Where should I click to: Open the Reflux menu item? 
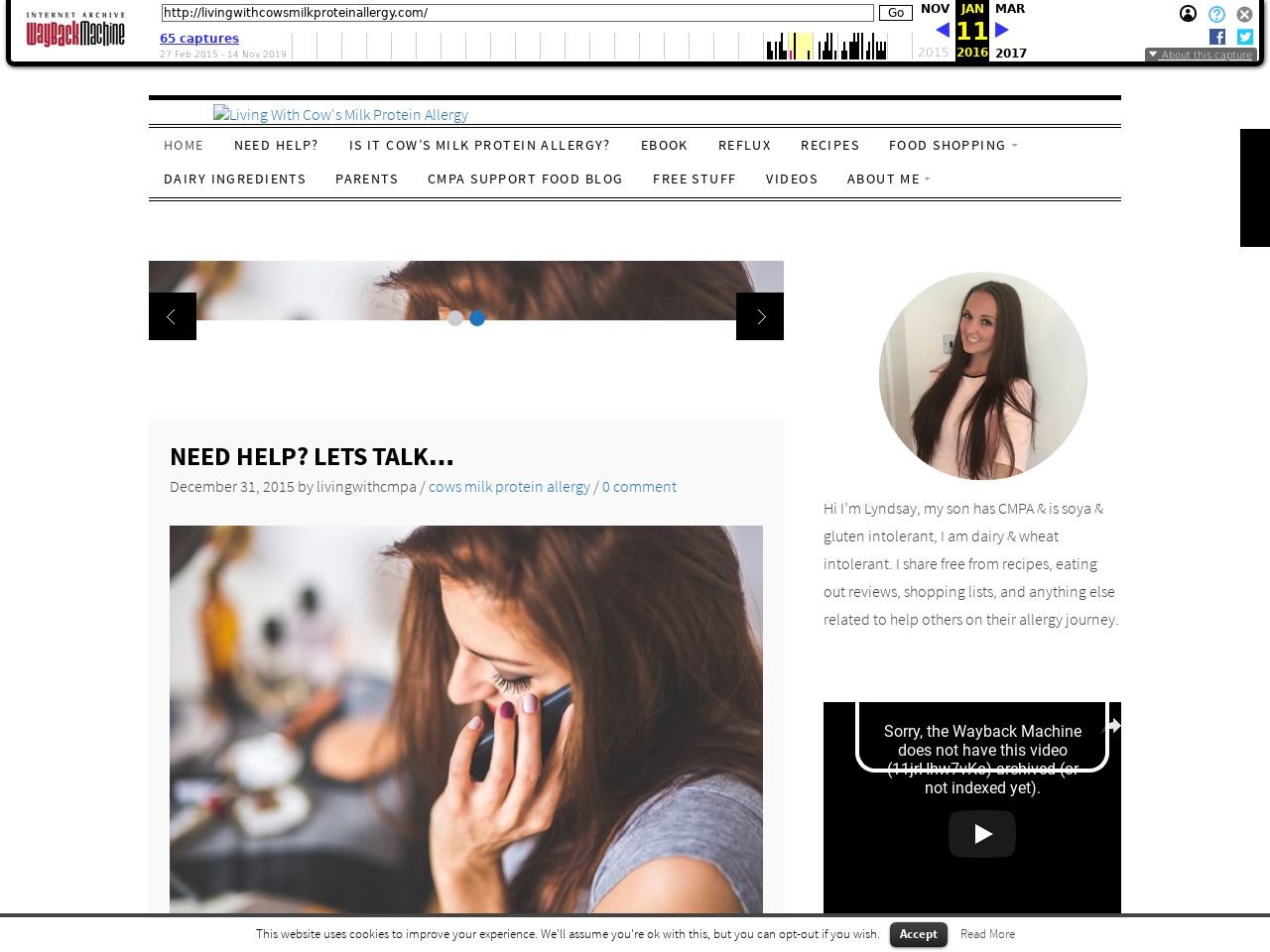click(744, 145)
